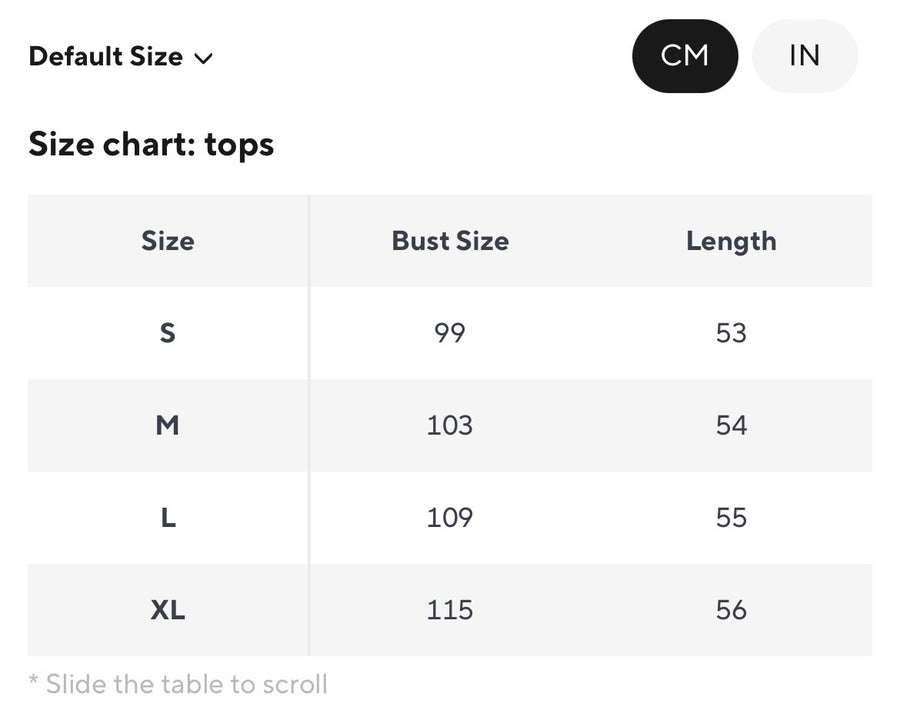Click the Length column header

[x=731, y=241]
